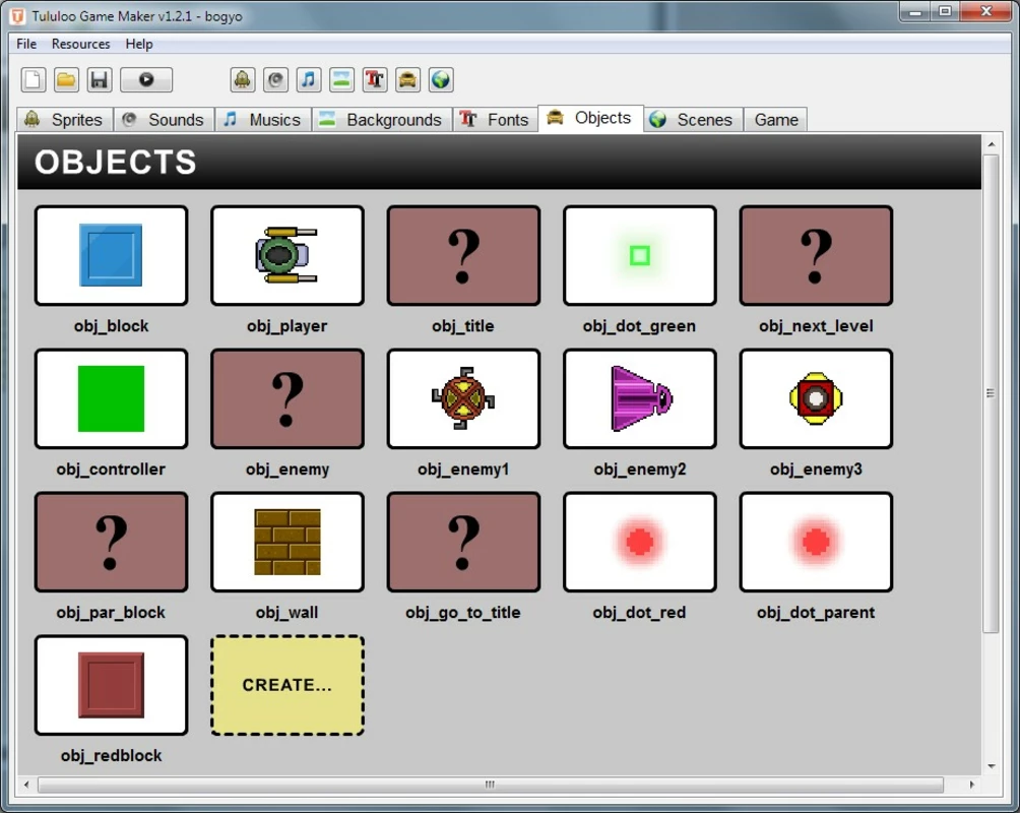The width and height of the screenshot is (1020, 813).
Task: Select the obj_player thumbnail
Action: [287, 256]
